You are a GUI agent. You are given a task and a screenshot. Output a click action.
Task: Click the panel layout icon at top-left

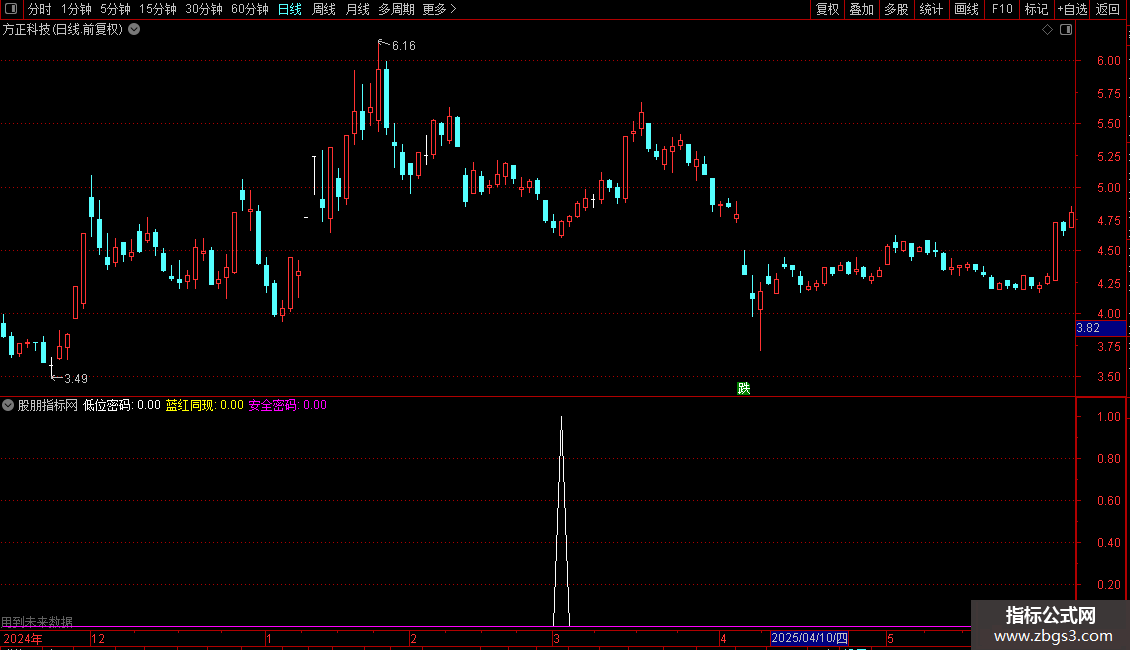point(11,9)
